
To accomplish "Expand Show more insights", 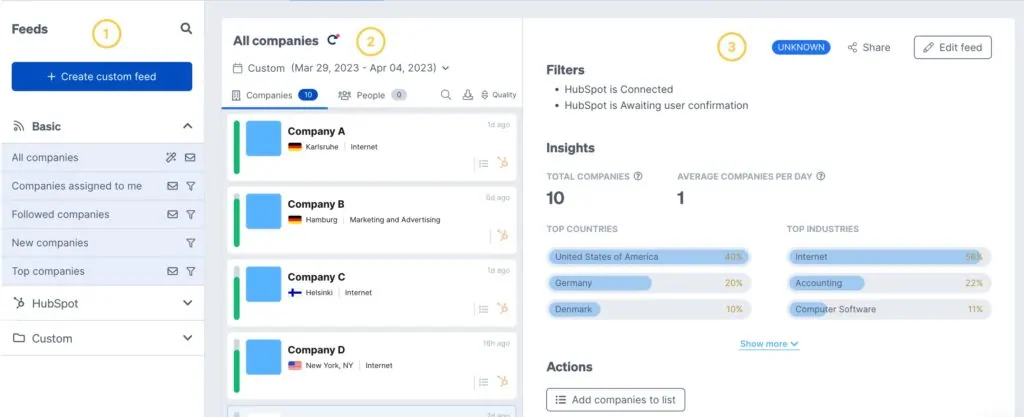I will (769, 344).
